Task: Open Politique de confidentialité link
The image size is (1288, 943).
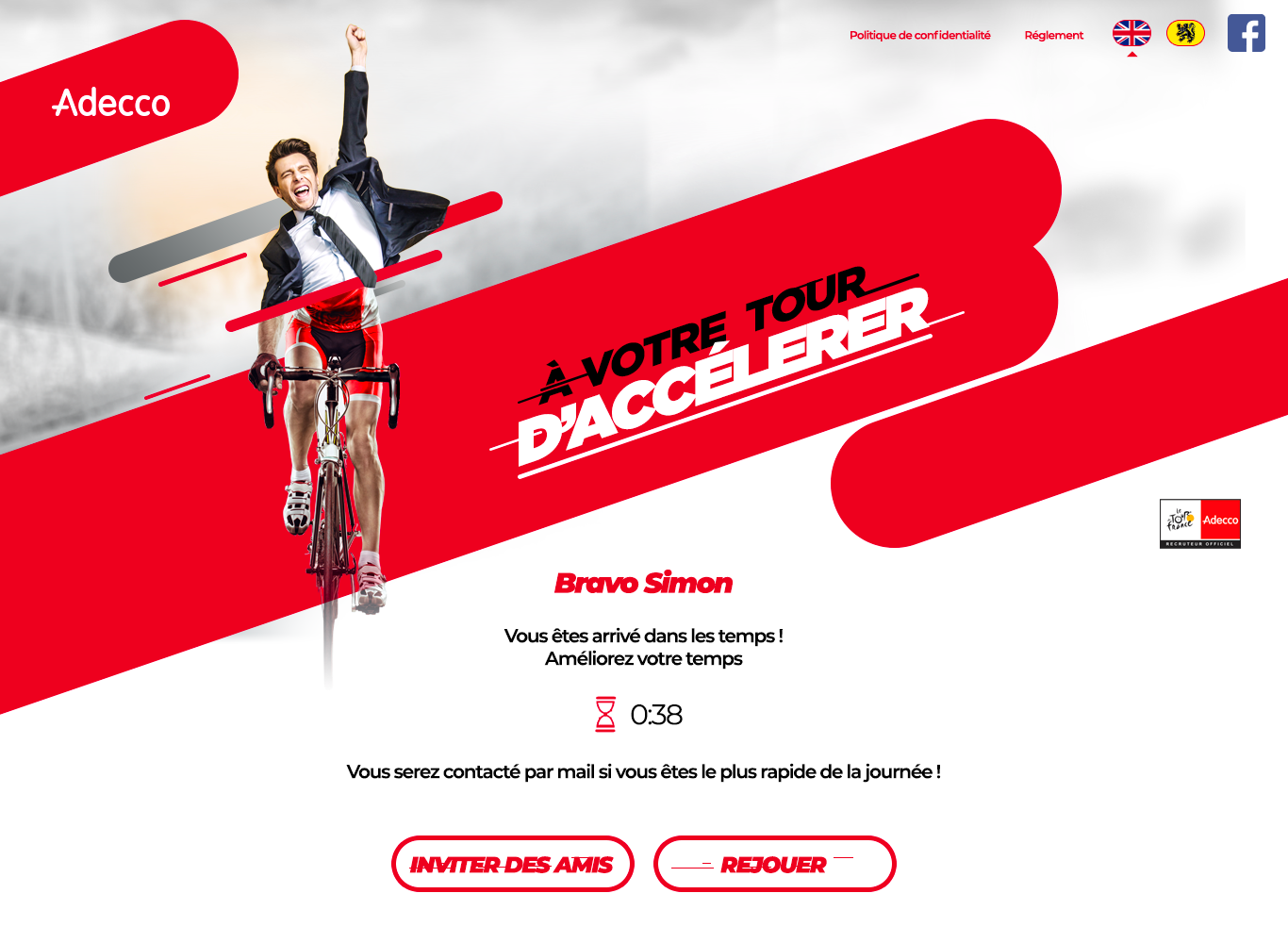Action: click(919, 35)
